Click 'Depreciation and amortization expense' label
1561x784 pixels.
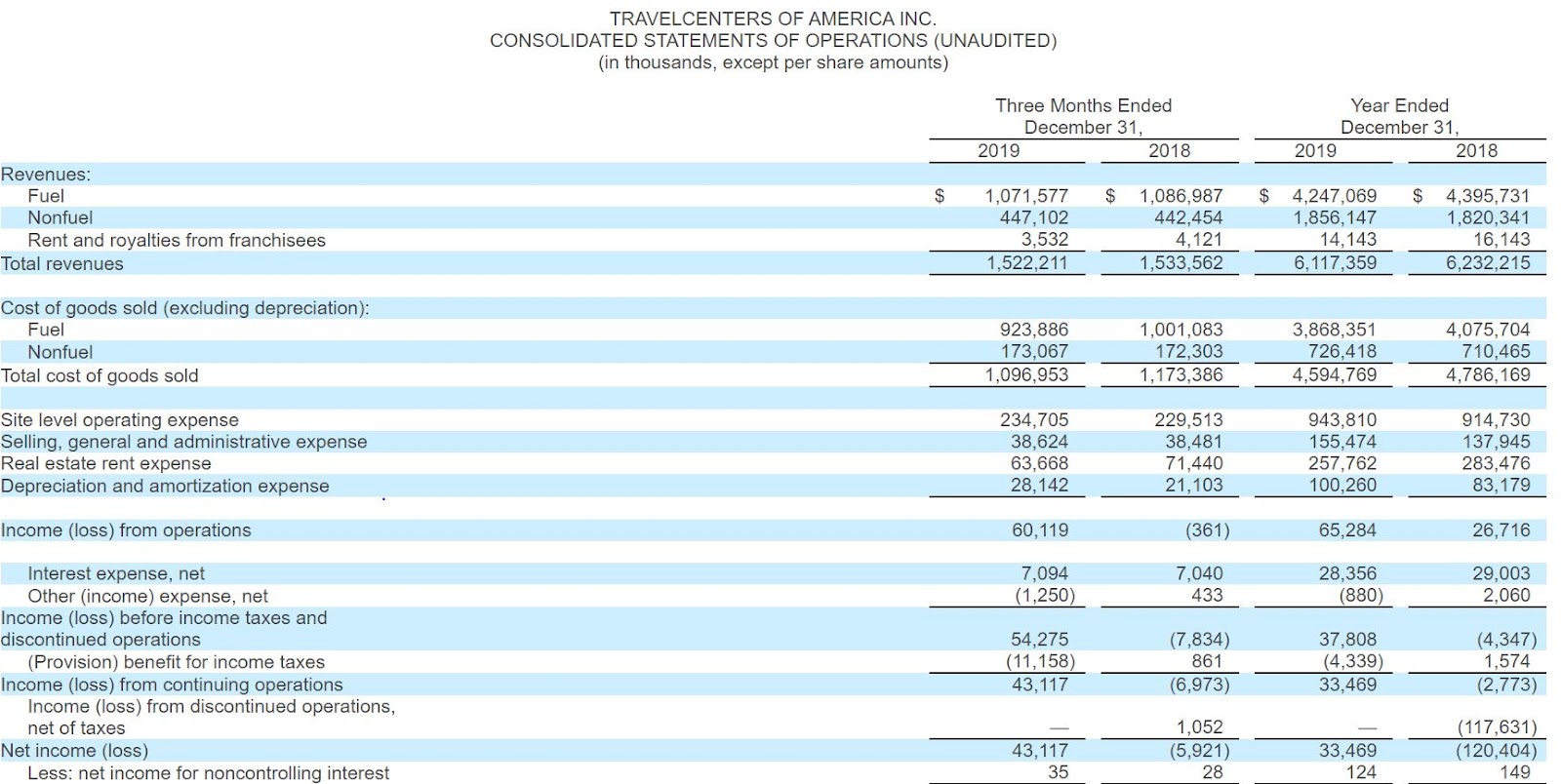165,486
